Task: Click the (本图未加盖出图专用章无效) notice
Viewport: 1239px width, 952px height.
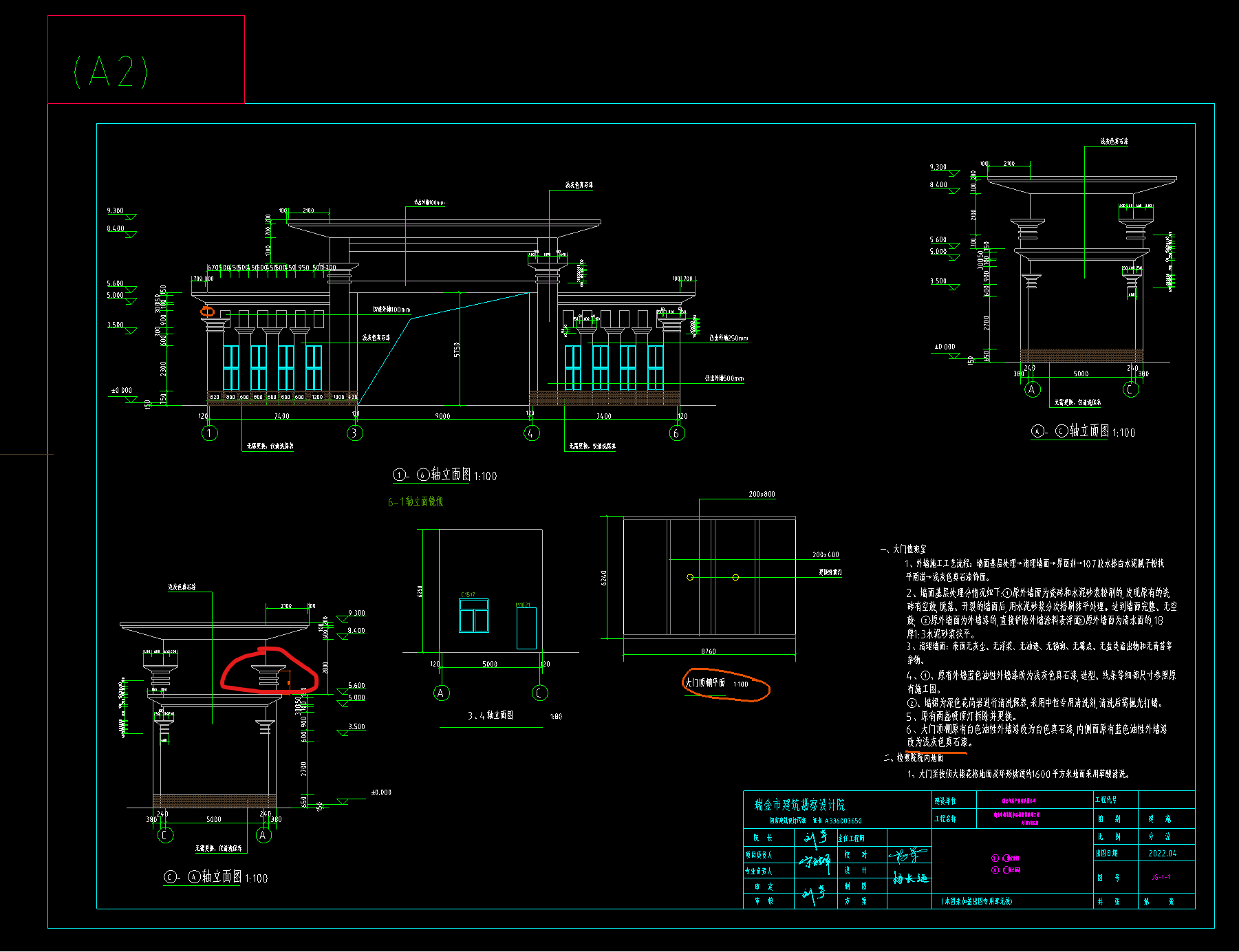Action: [977, 900]
